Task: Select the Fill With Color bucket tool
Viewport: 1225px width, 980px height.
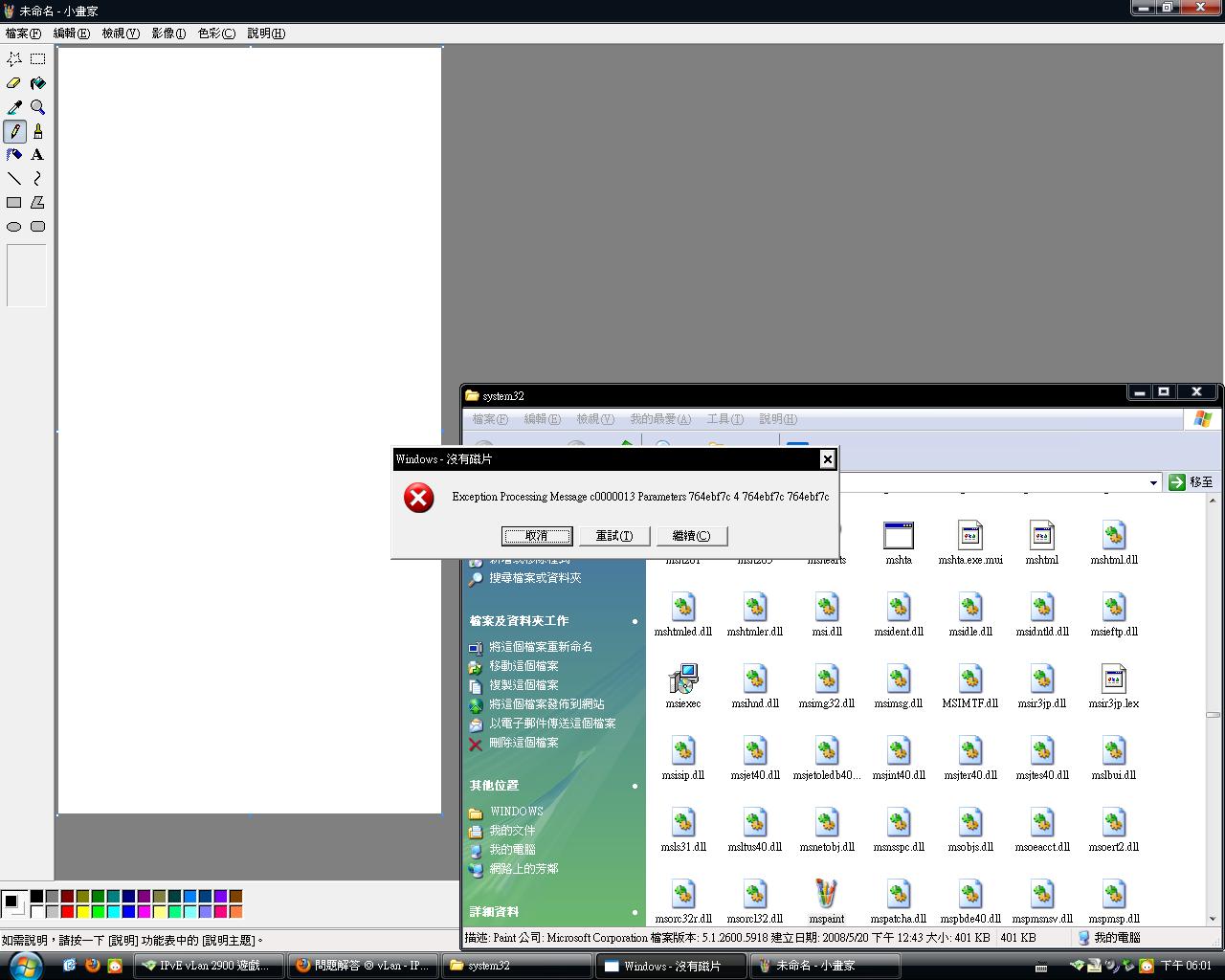Action: (37, 83)
